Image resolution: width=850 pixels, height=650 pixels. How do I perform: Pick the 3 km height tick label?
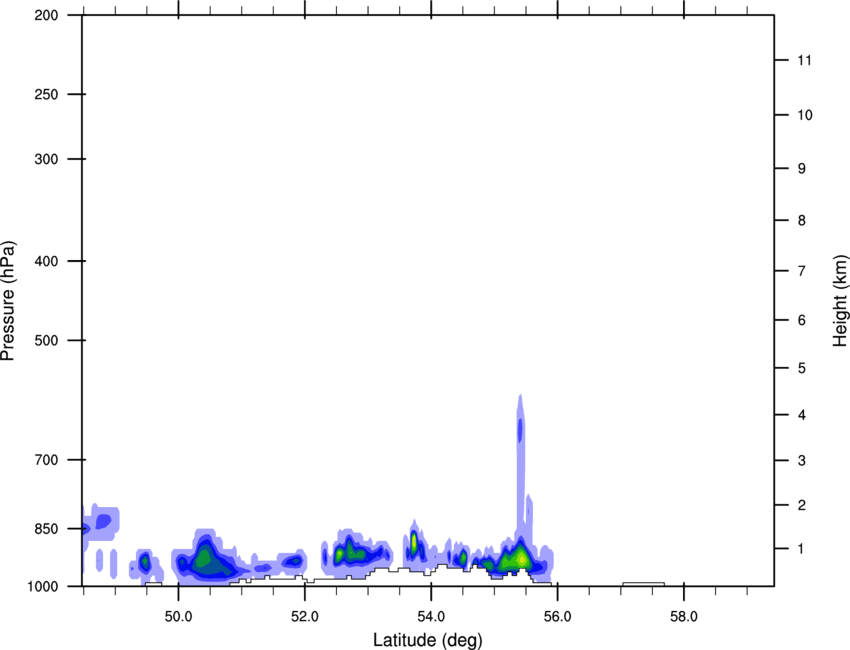click(802, 461)
